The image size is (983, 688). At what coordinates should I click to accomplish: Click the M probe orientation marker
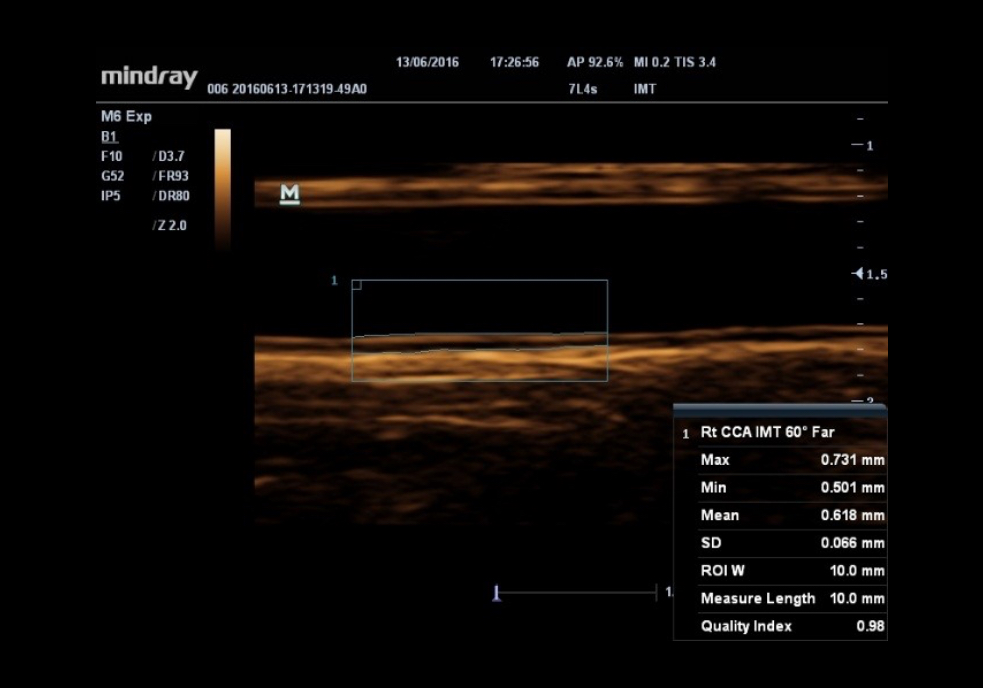pyautogui.click(x=290, y=193)
